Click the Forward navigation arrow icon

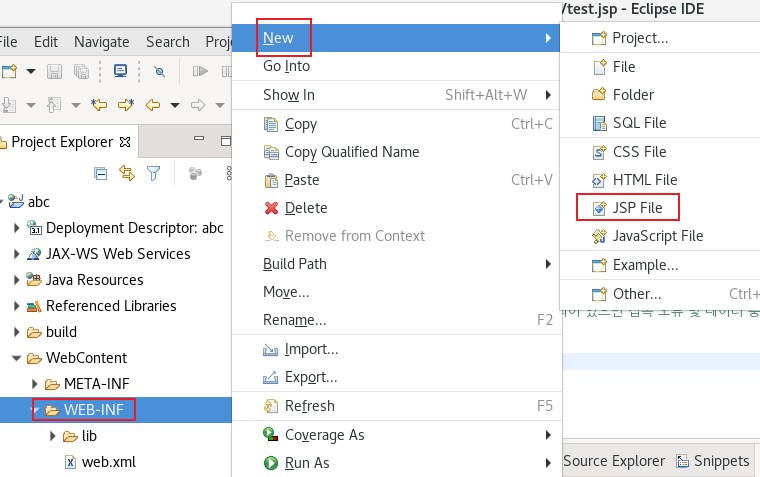(x=198, y=105)
